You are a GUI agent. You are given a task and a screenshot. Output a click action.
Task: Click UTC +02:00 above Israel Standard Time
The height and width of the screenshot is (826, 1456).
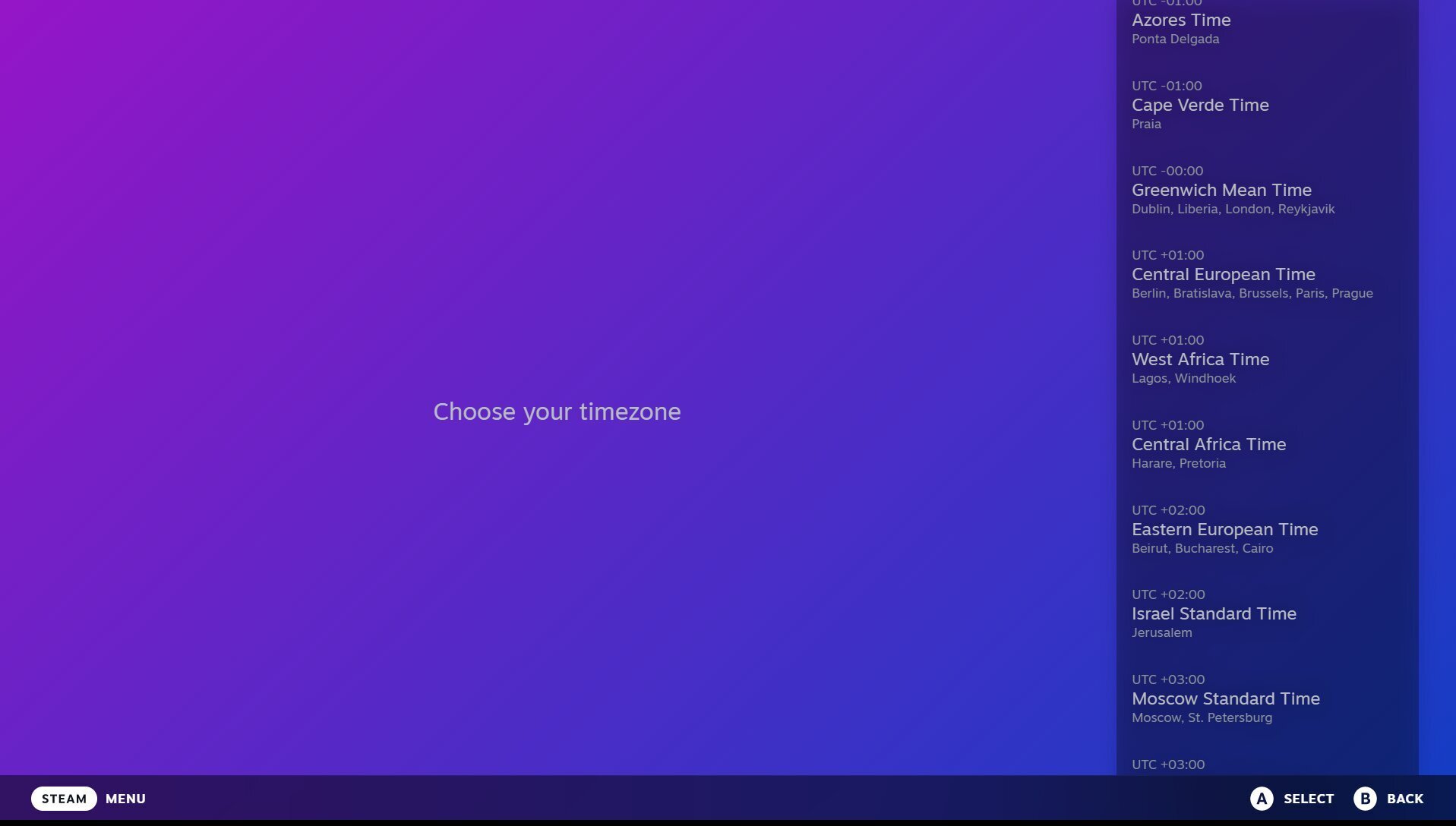(x=1168, y=594)
